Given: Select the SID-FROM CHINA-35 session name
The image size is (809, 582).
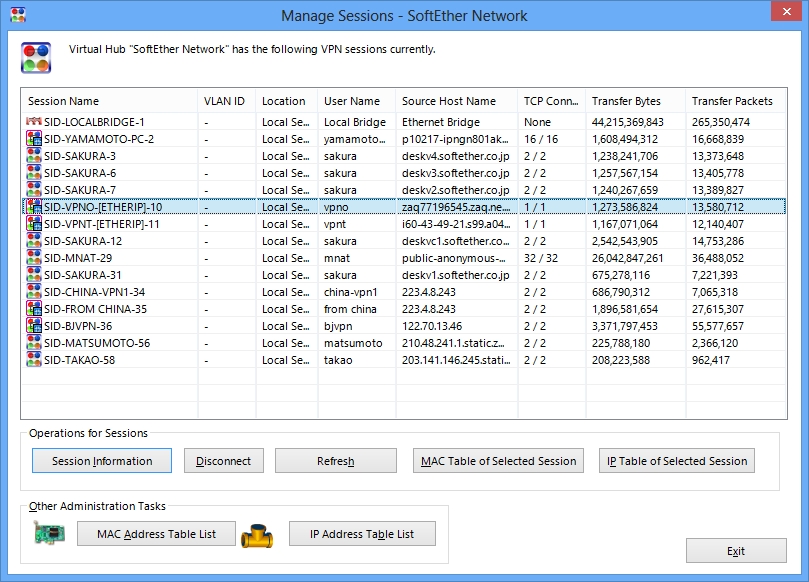Looking at the screenshot, I should click(x=95, y=310).
